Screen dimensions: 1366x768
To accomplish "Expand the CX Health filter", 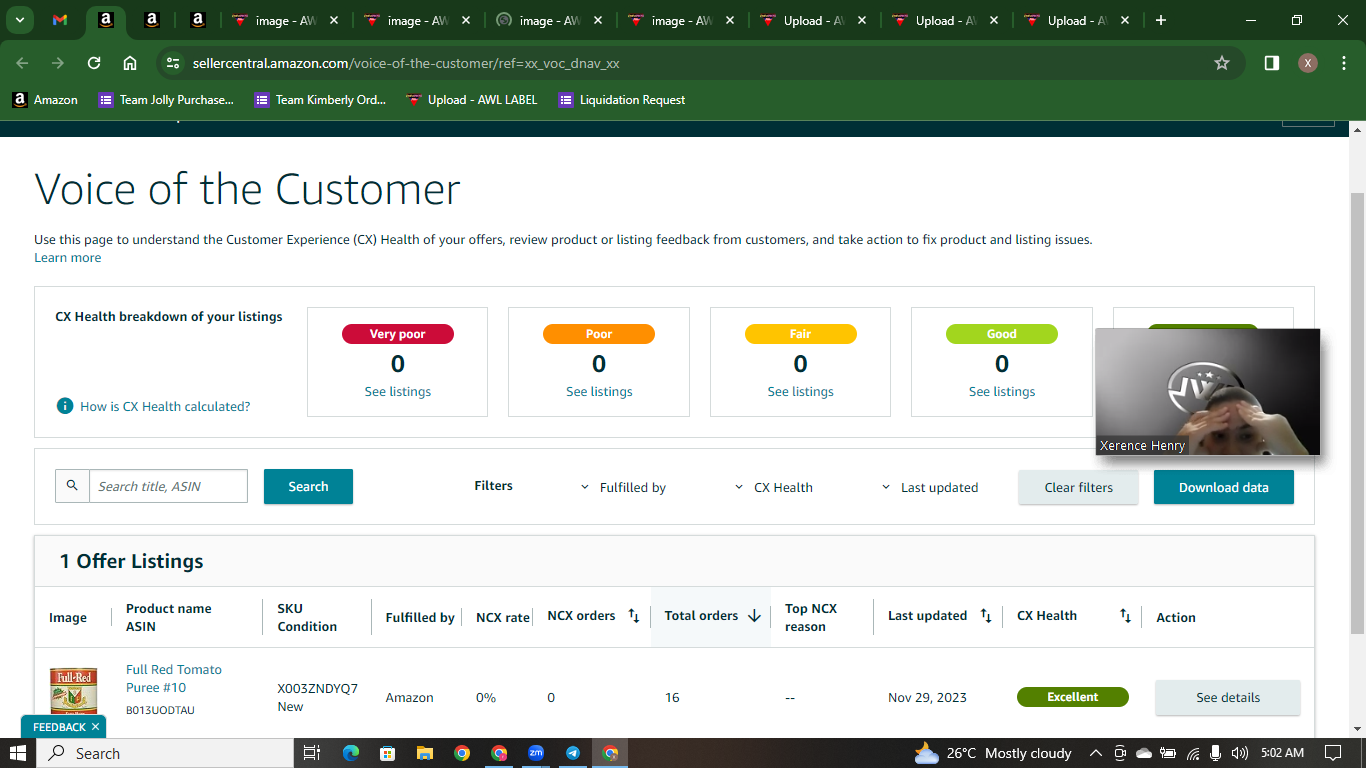I will pos(773,487).
